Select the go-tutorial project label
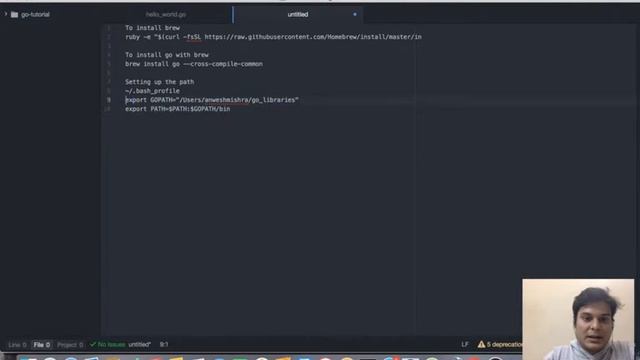This screenshot has width=640, height=360. [36, 15]
